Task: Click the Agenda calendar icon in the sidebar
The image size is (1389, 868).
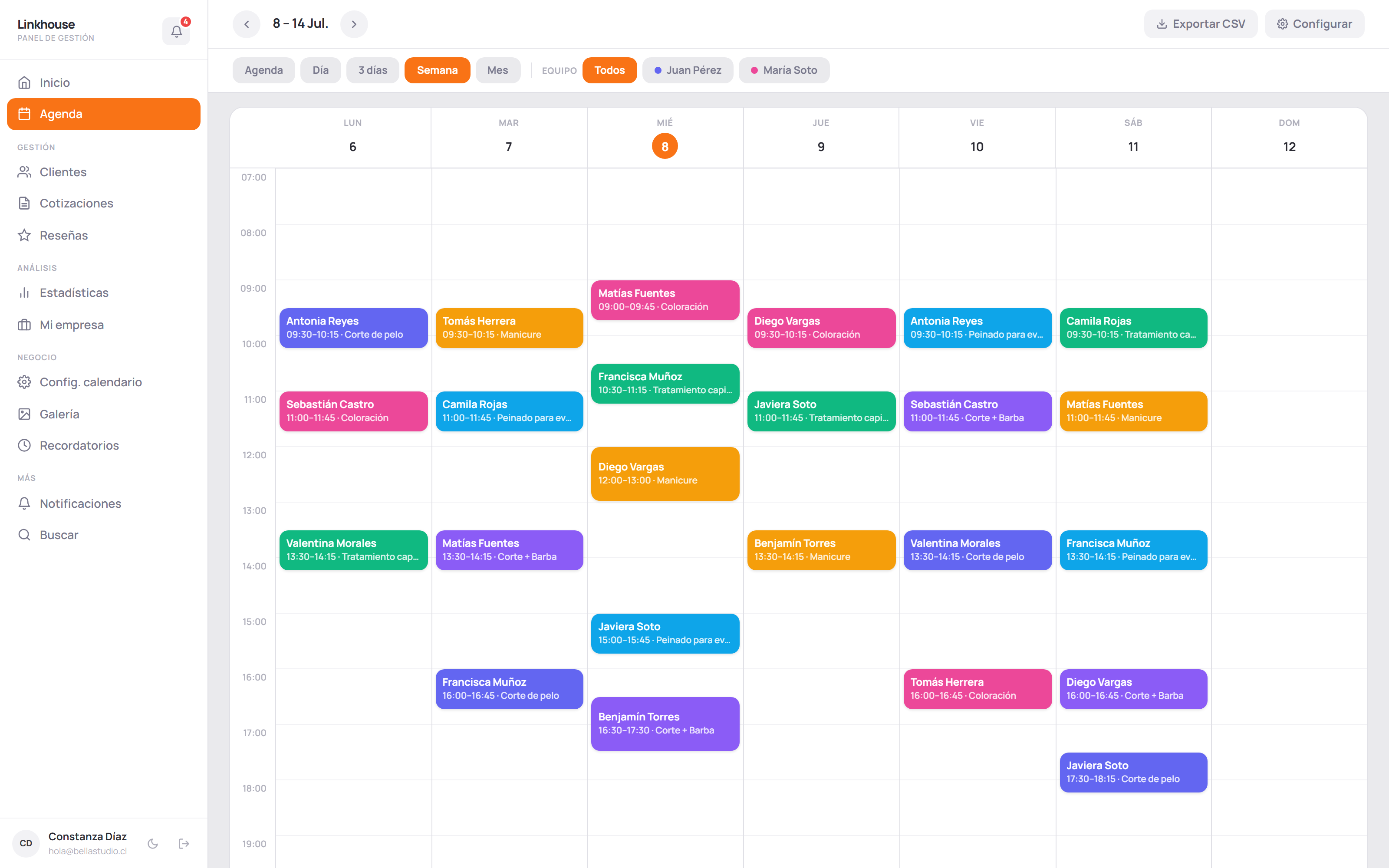Action: pos(24,114)
